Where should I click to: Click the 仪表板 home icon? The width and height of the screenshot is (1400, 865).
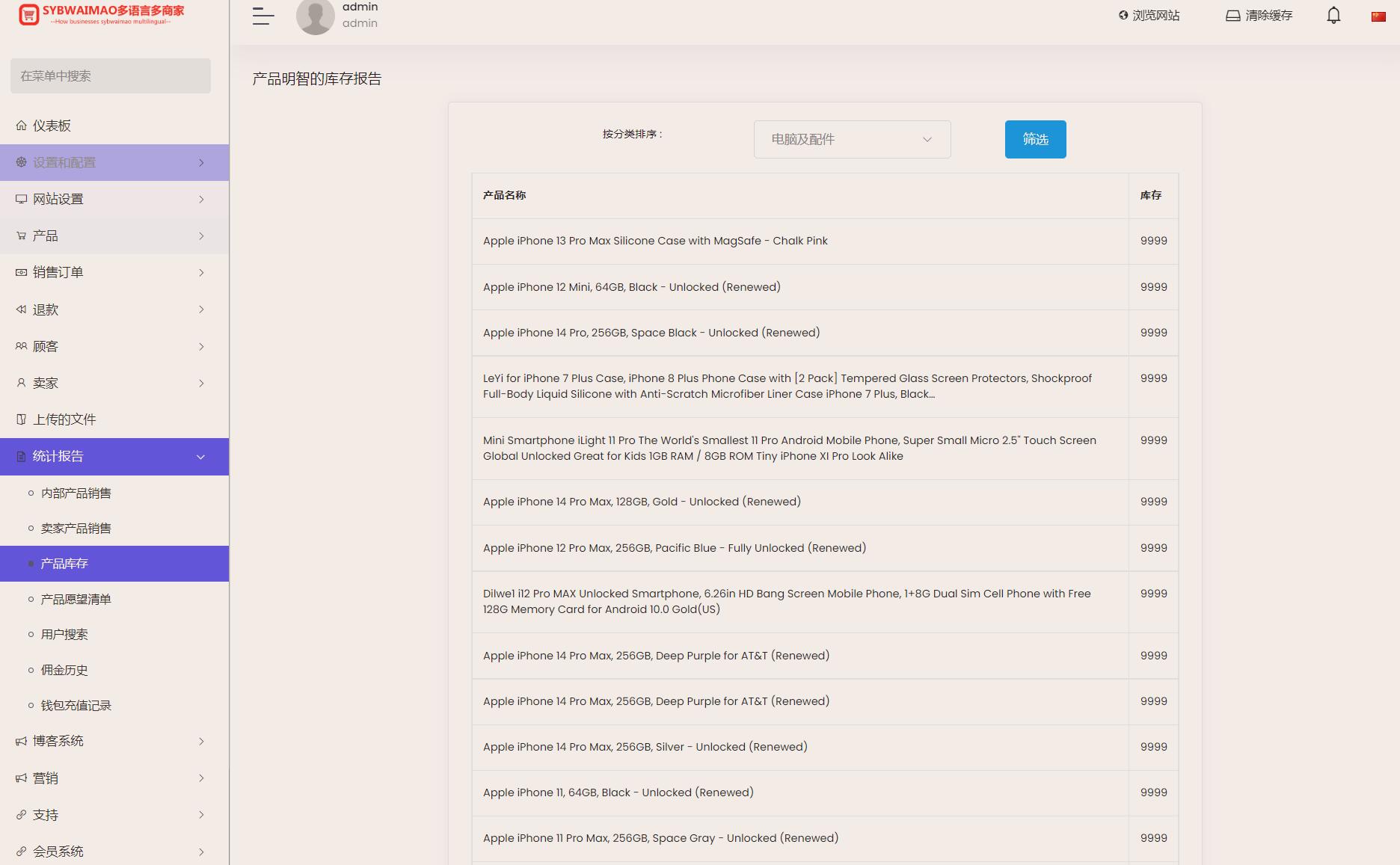(x=21, y=126)
